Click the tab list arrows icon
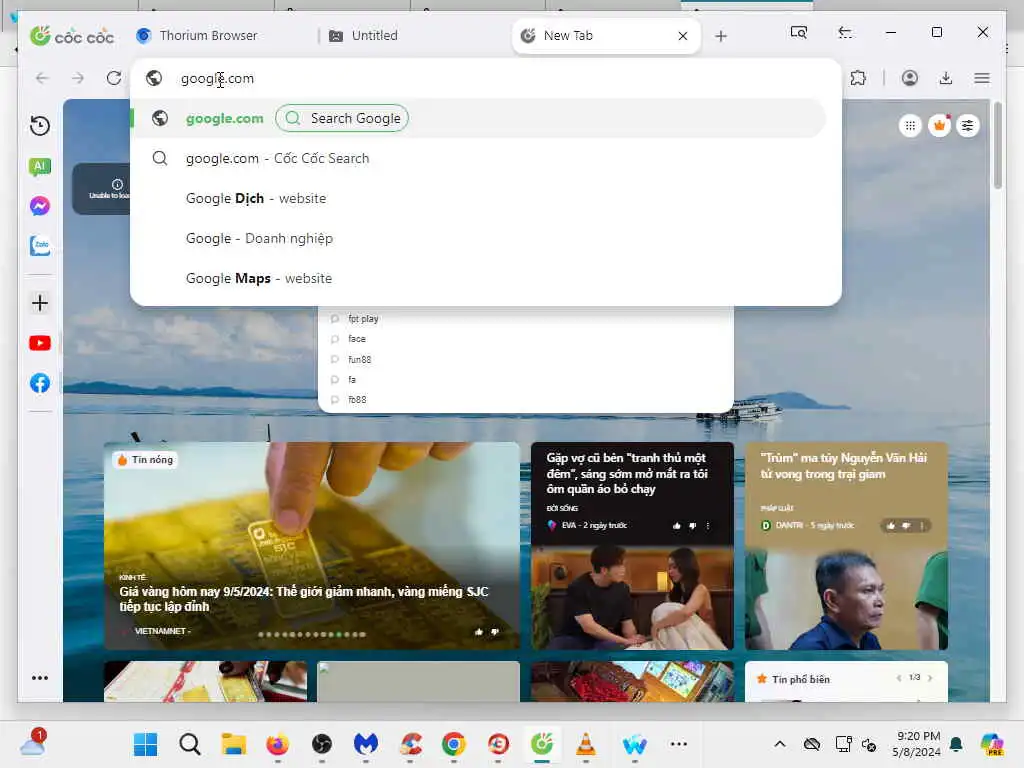1024x768 pixels. click(845, 32)
